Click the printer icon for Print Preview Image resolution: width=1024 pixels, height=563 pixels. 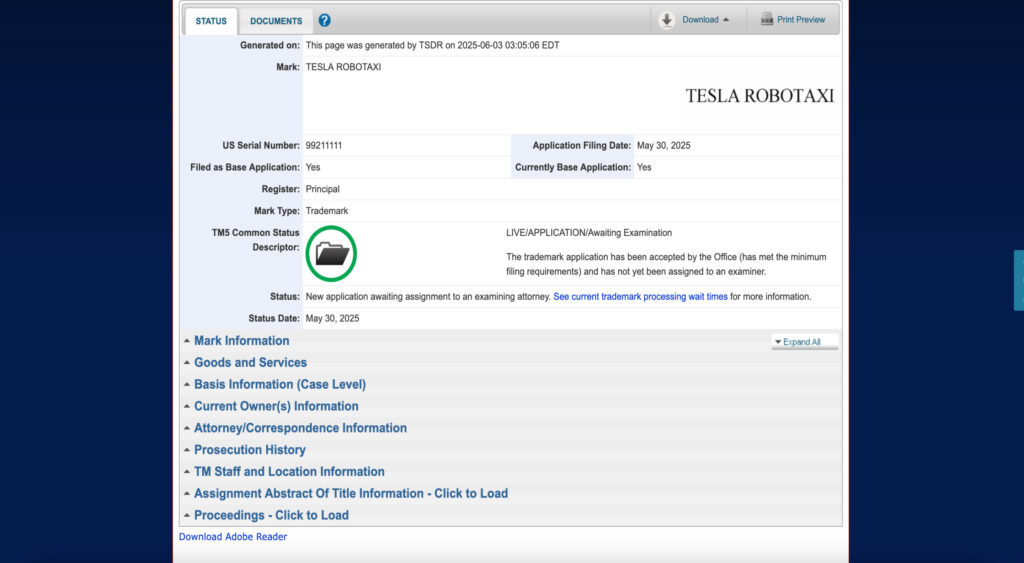coord(767,20)
